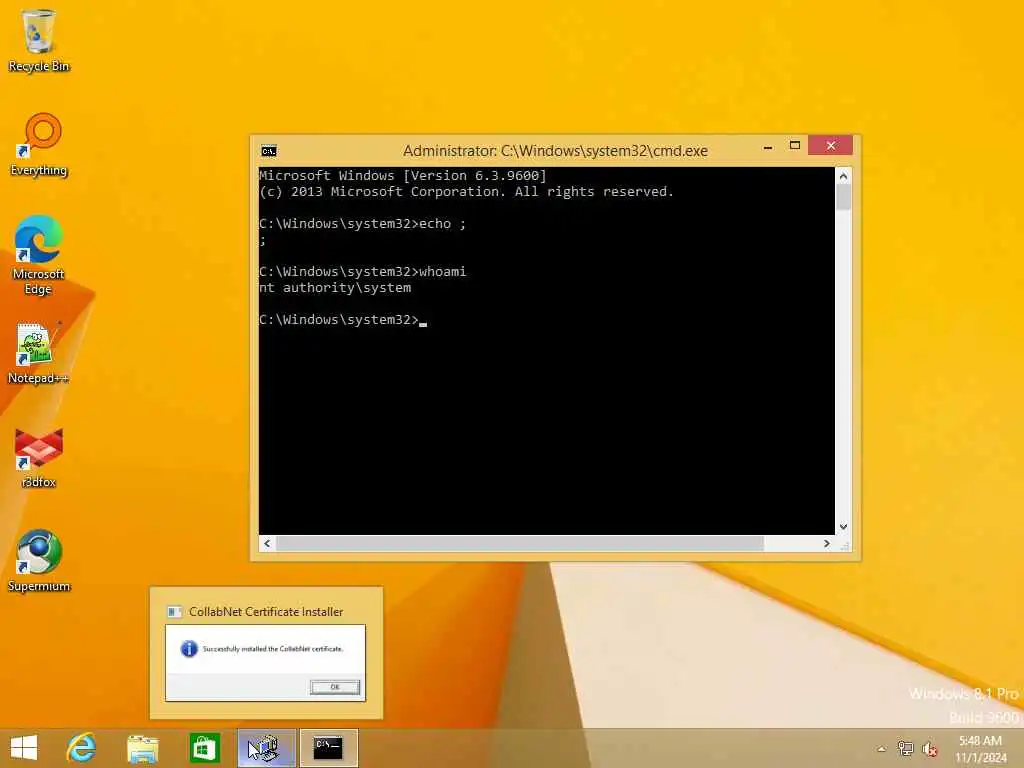Click the muted volume tray icon
The width and height of the screenshot is (1024, 768).
tap(930, 748)
